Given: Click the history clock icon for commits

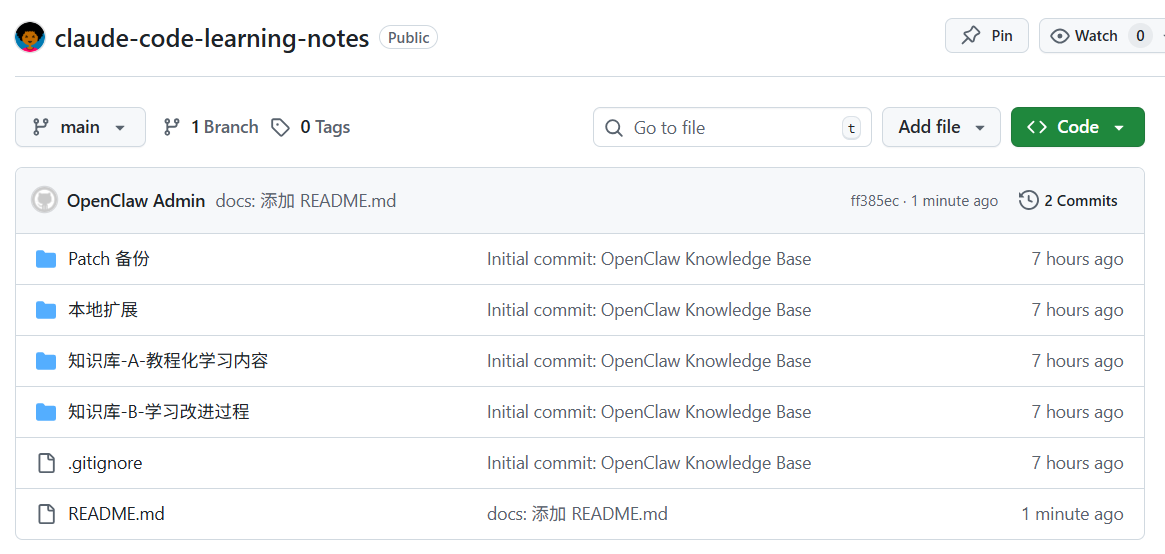Looking at the screenshot, I should (1028, 200).
